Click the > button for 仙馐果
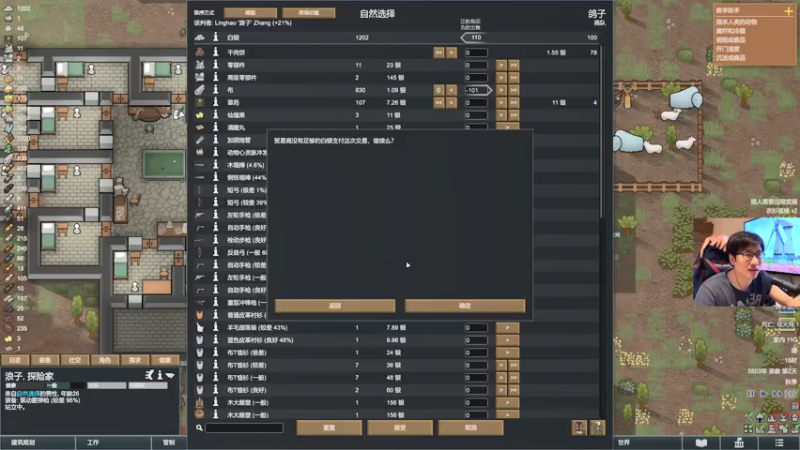This screenshot has height=450, width=800. pos(501,115)
